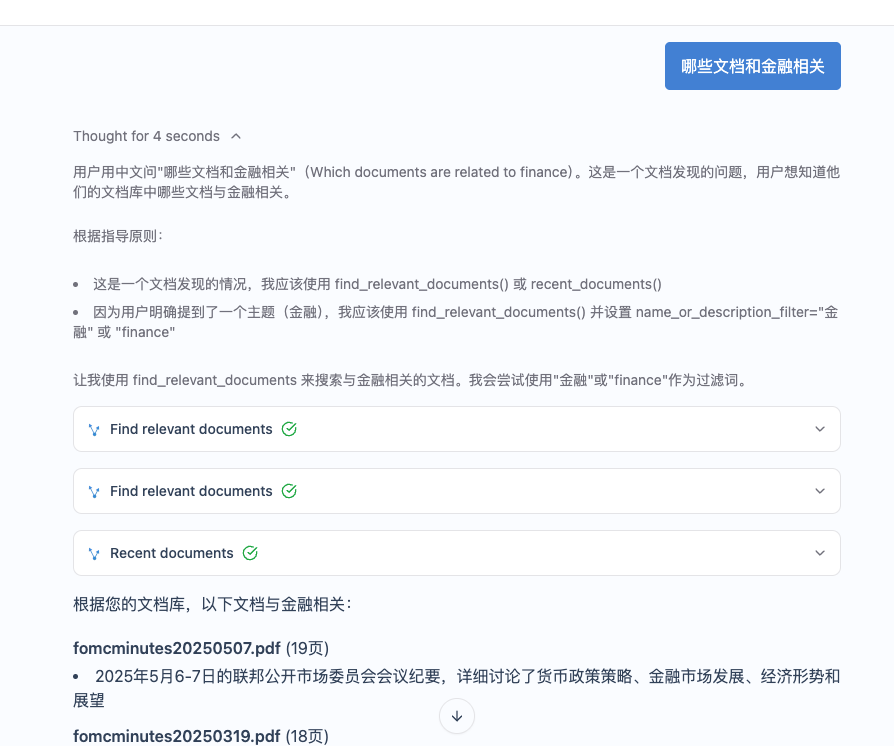Click the green checkmark beside second Find relevant documents
894x746 pixels.
pyautogui.click(x=289, y=490)
